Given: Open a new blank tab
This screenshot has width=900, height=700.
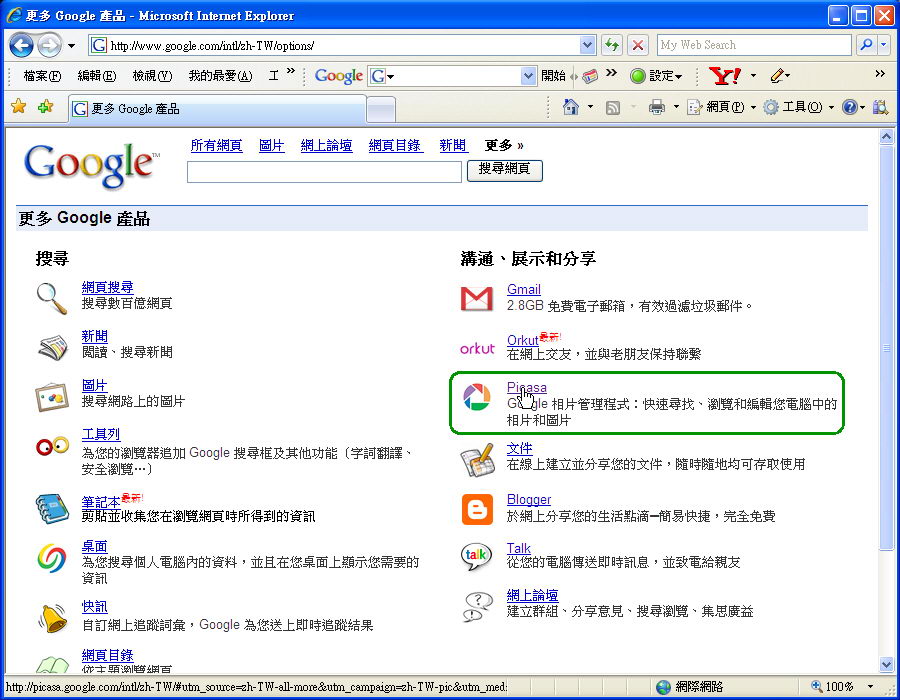Looking at the screenshot, I should (x=381, y=109).
